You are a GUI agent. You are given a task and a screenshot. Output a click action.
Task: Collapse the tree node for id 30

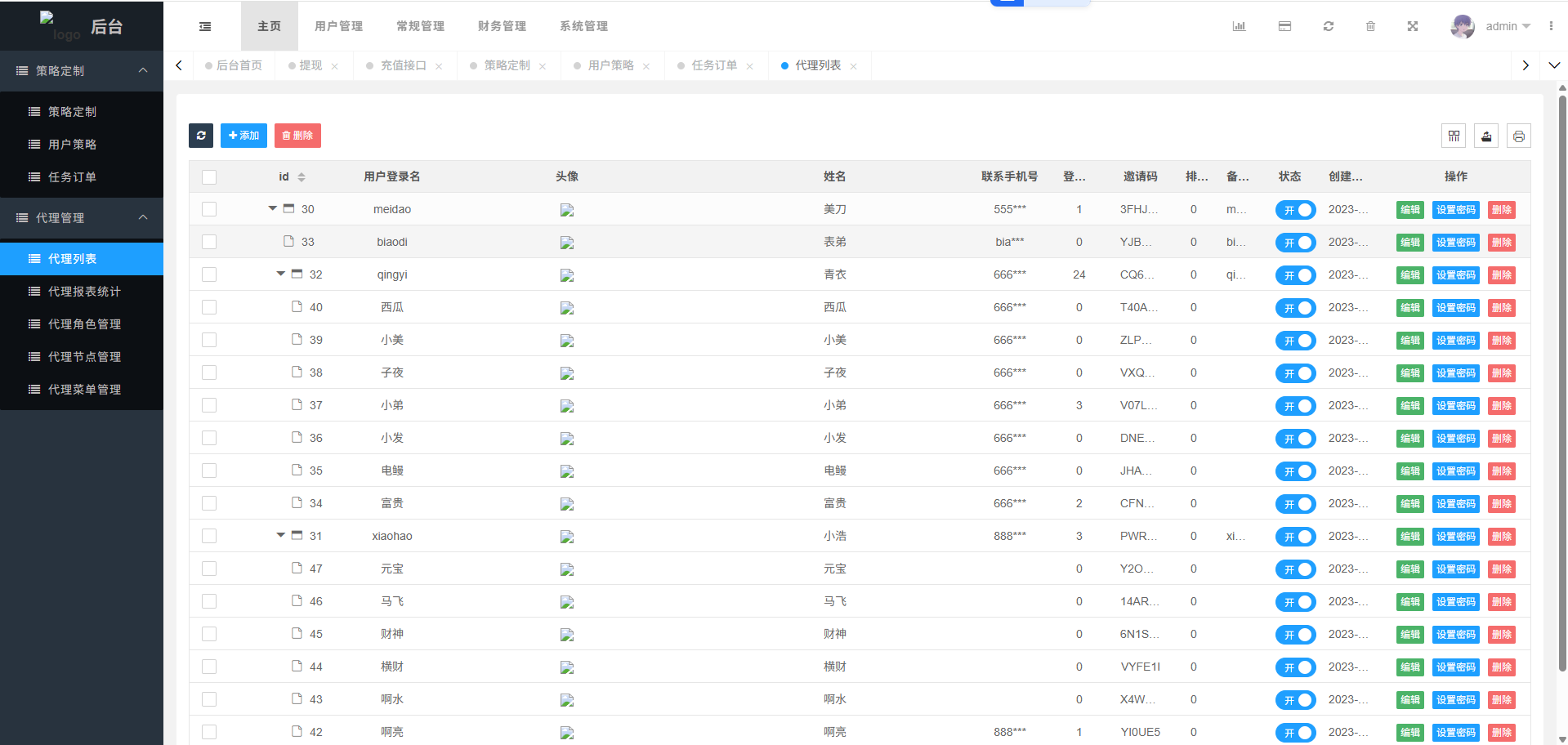273,208
